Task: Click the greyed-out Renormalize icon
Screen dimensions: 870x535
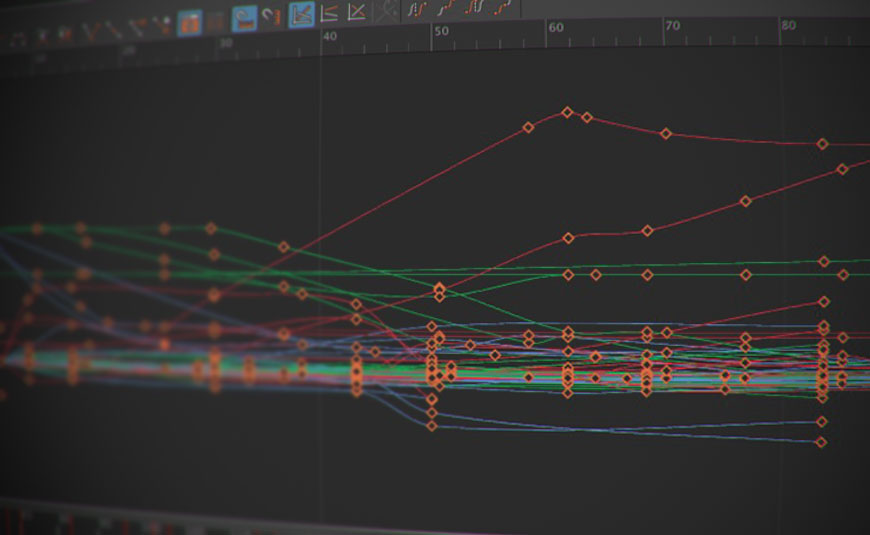Action: coord(386,11)
